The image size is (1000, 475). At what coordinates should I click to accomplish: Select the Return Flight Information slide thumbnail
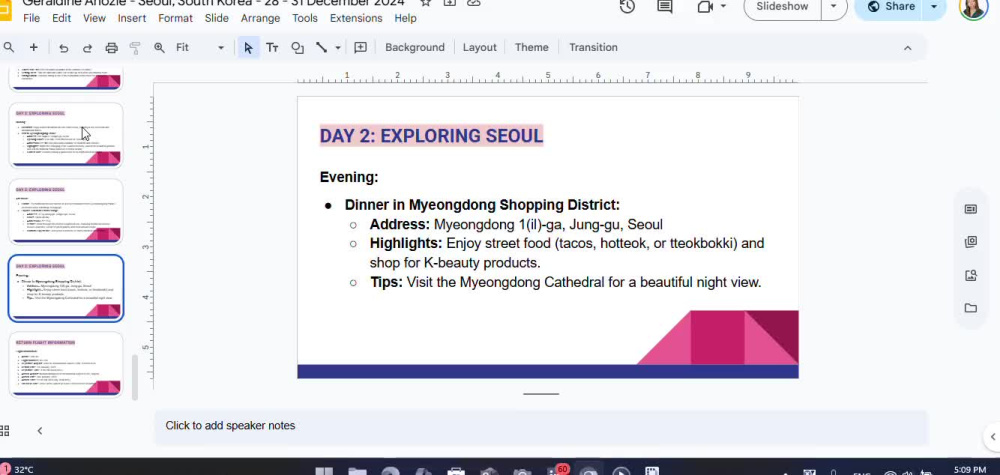click(x=66, y=365)
